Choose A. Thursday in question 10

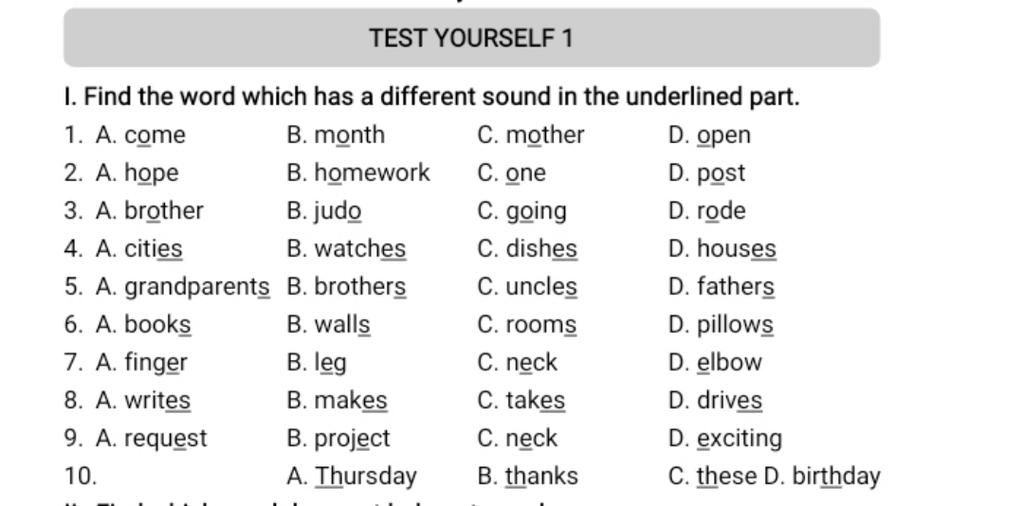tap(351, 476)
